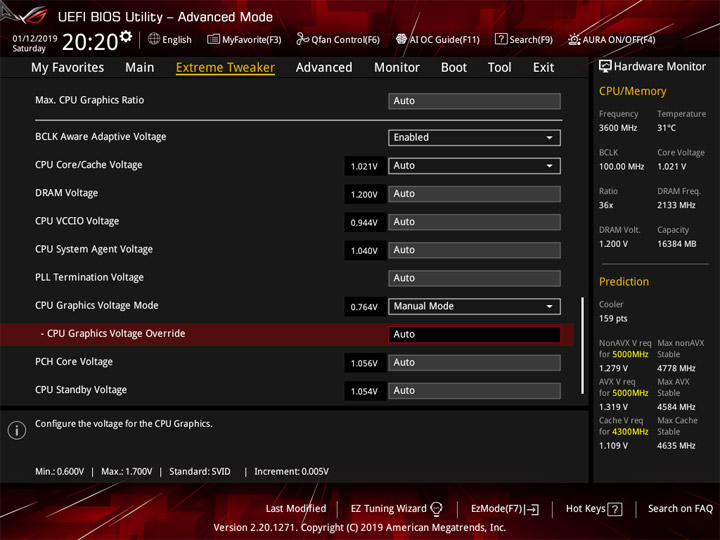The width and height of the screenshot is (720, 540).
Task: Click CPU Standby Voltage Auto field
Action: coord(474,391)
